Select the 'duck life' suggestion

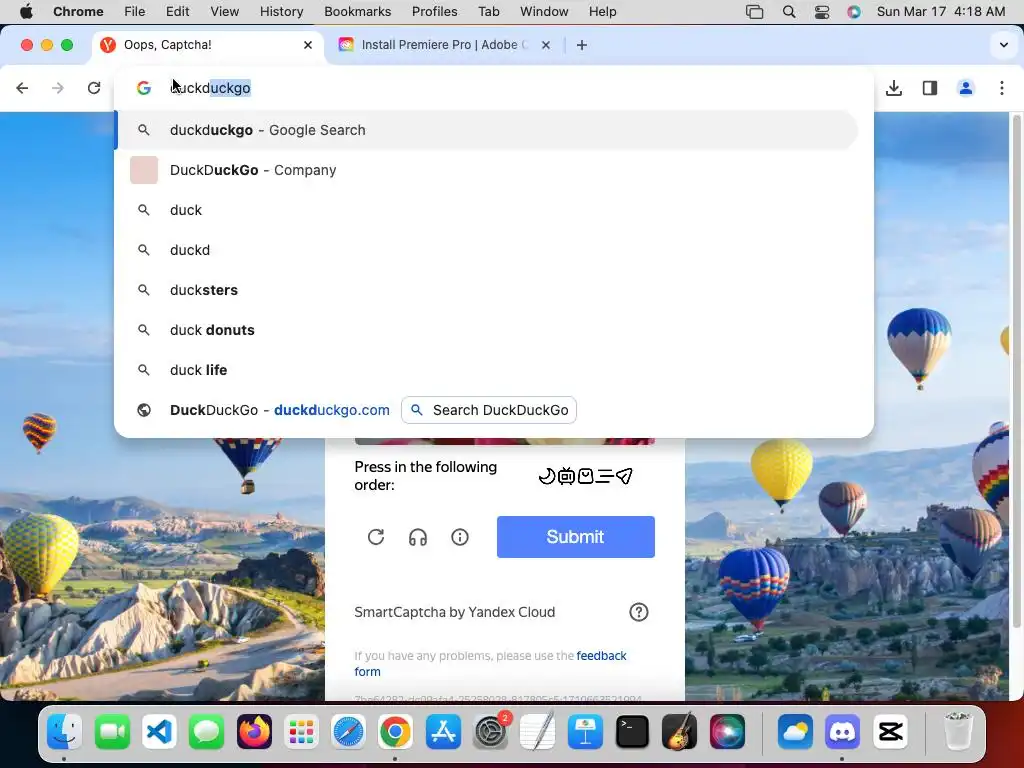487,370
